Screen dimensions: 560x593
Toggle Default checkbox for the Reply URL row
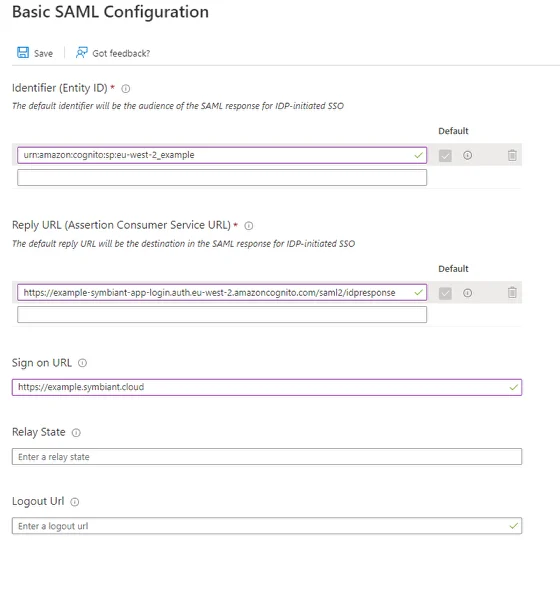click(445, 293)
